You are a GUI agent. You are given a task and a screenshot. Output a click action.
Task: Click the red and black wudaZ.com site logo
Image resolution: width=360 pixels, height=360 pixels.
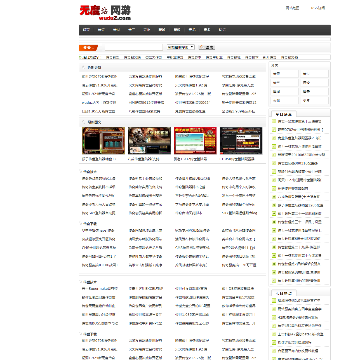click(x=105, y=13)
